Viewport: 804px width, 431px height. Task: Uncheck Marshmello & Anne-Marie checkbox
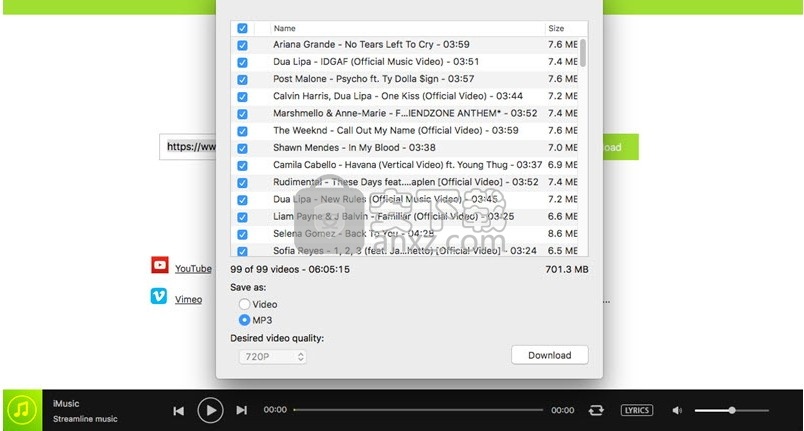tap(242, 114)
